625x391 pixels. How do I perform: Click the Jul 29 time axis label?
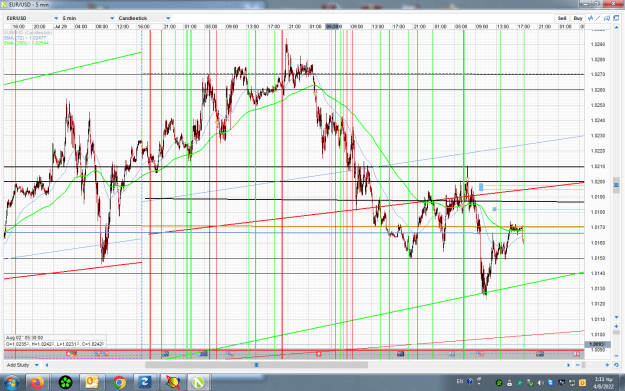point(61,27)
